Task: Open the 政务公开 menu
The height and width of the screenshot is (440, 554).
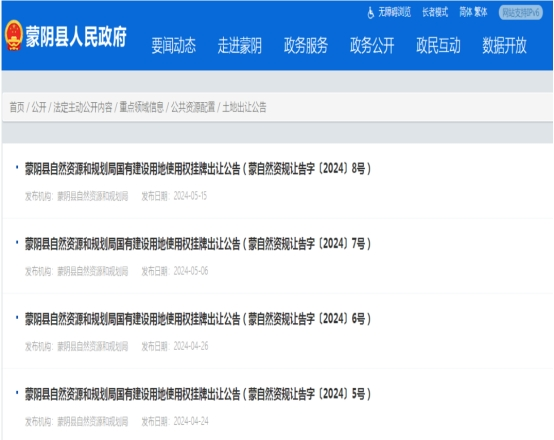Action: point(372,46)
